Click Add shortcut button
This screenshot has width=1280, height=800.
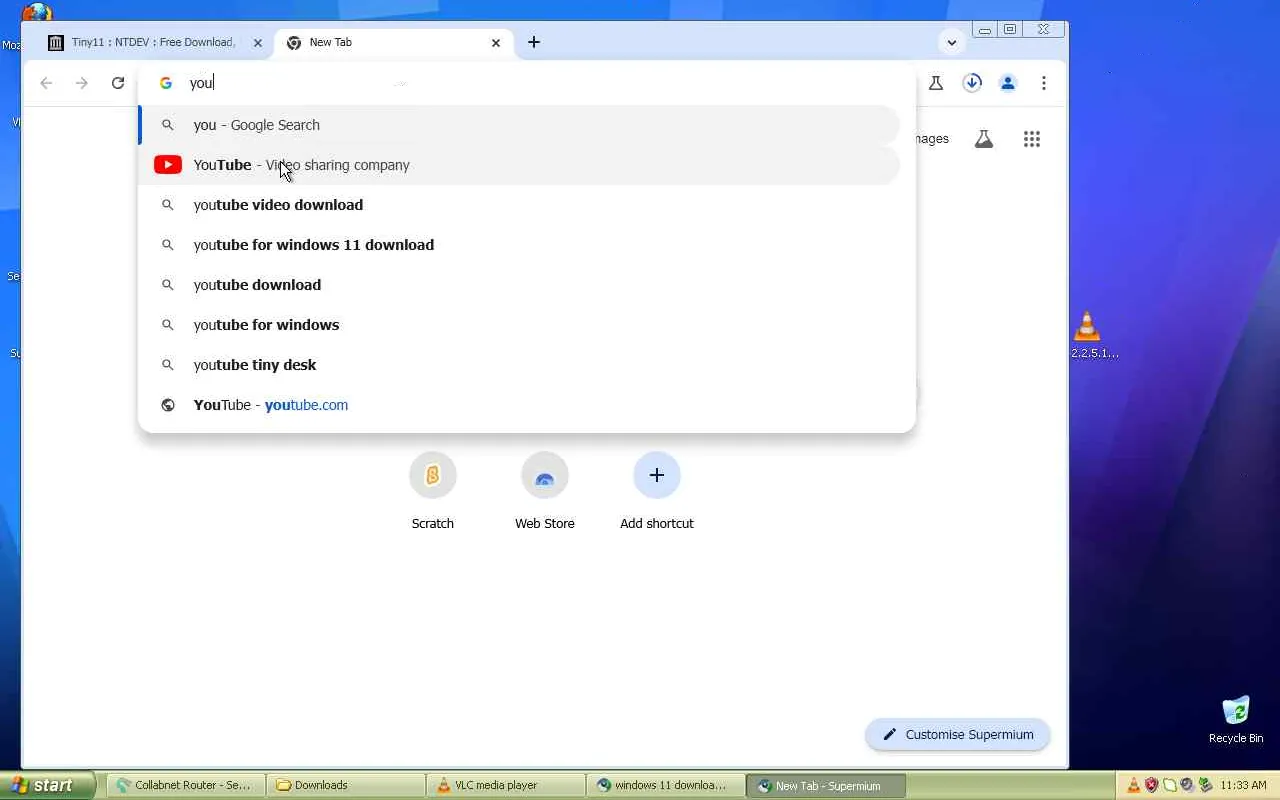pyautogui.click(x=657, y=490)
